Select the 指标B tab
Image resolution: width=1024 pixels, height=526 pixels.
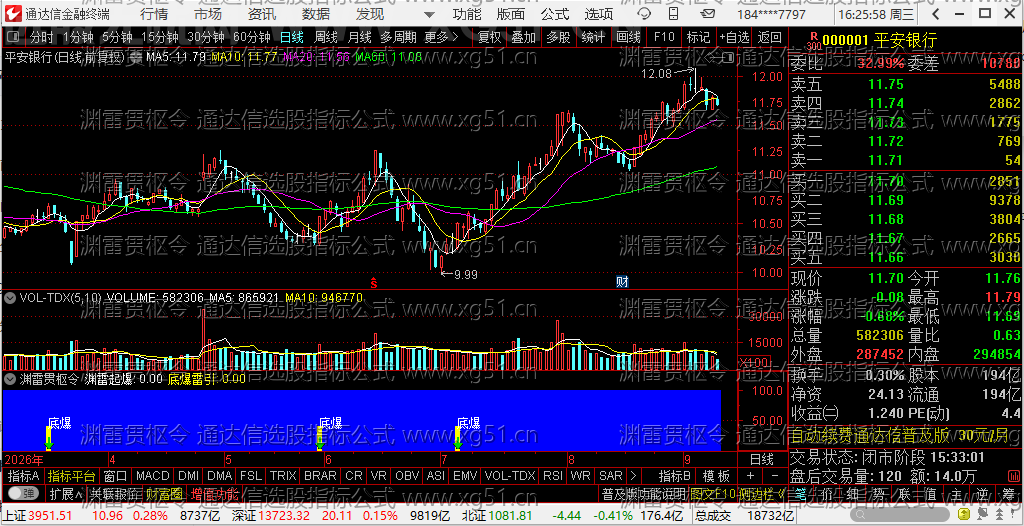coord(675,475)
